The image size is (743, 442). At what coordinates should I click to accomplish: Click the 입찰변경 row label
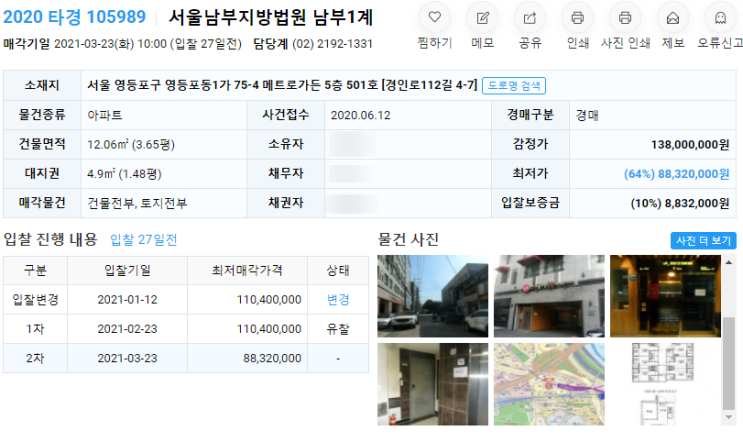coord(35,299)
